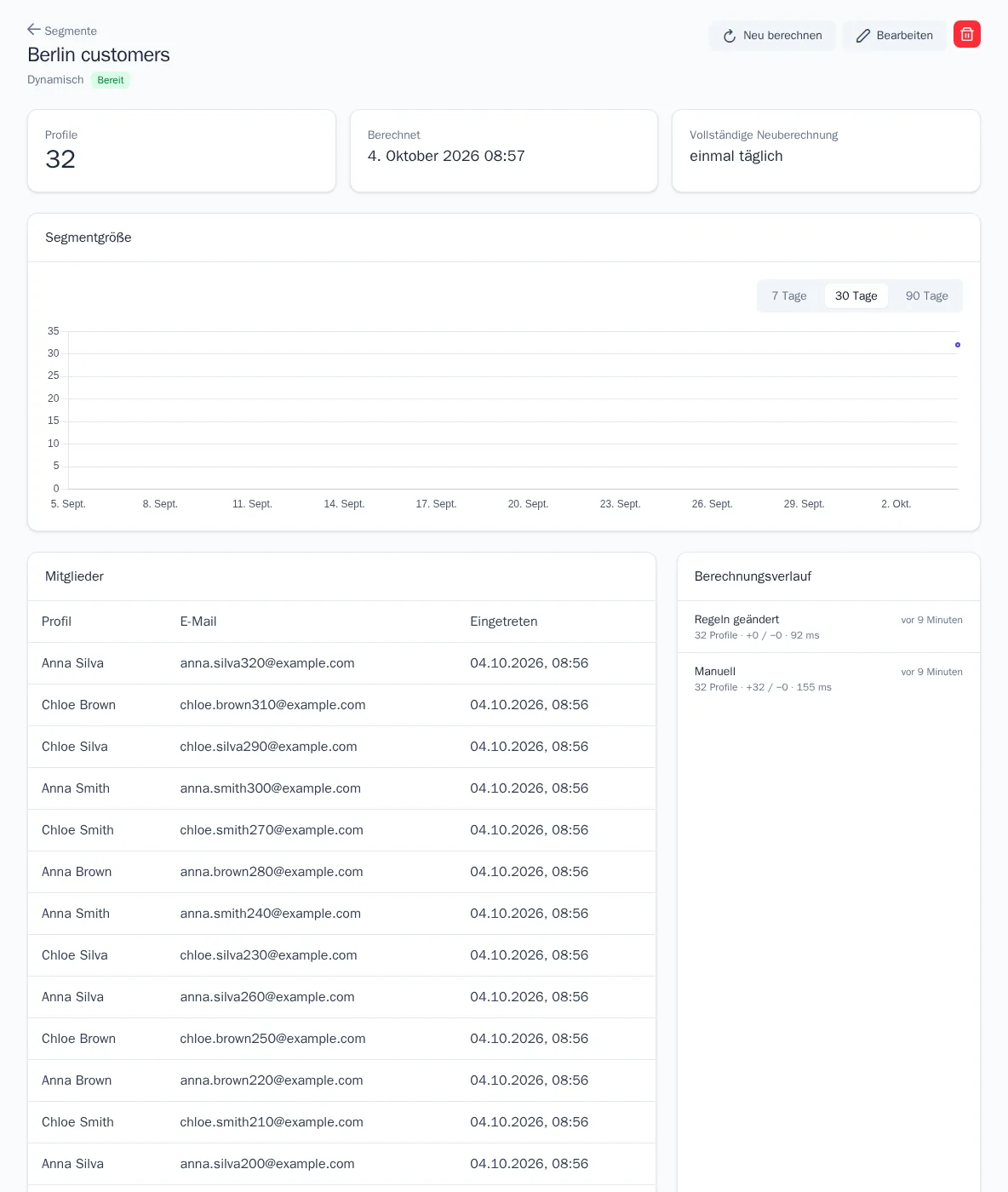Open the Segmente breadcrumb link

(x=71, y=31)
